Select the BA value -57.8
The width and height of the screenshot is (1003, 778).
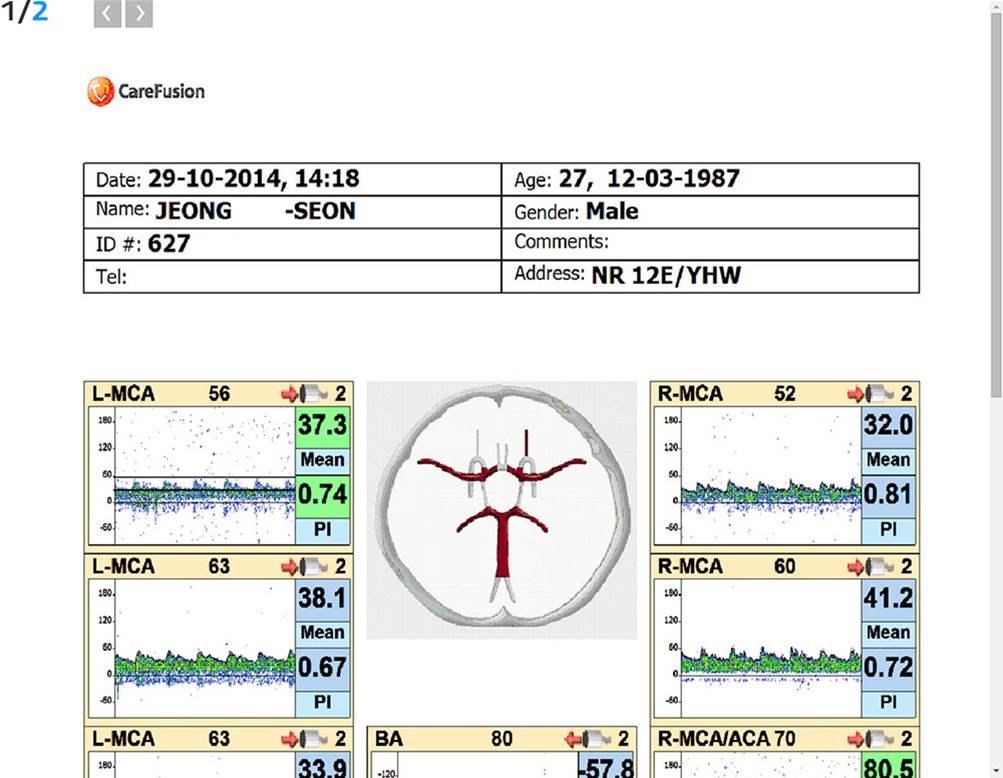[605, 766]
